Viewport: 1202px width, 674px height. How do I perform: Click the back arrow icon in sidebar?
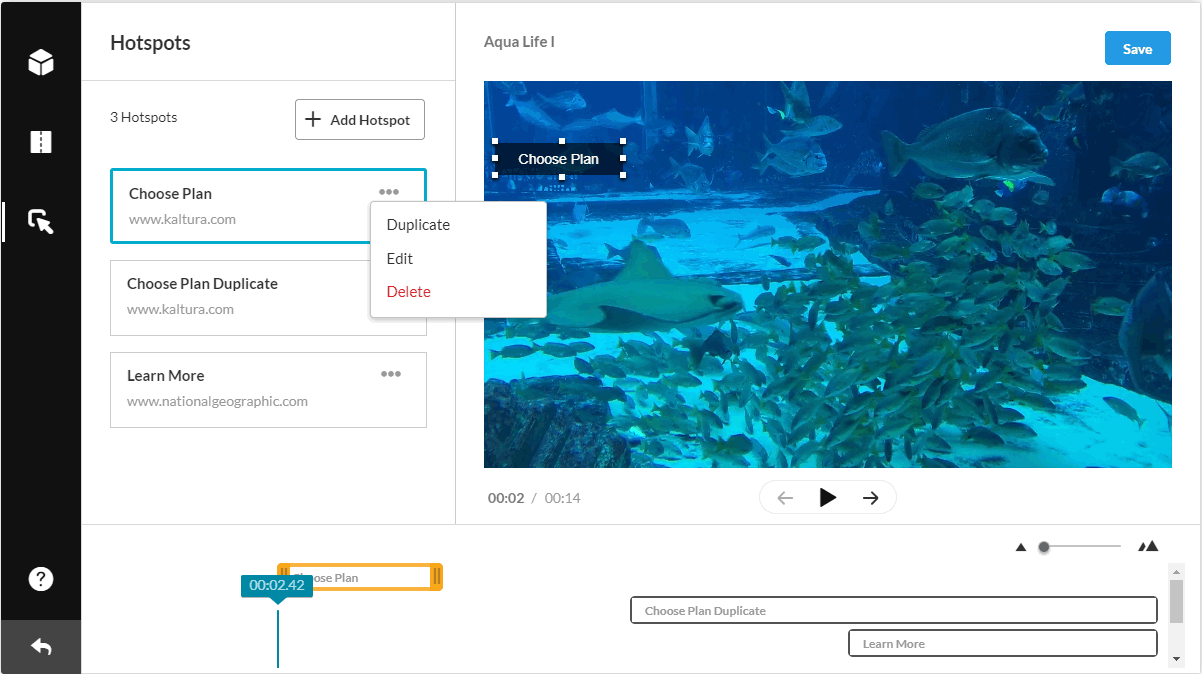pyautogui.click(x=41, y=647)
